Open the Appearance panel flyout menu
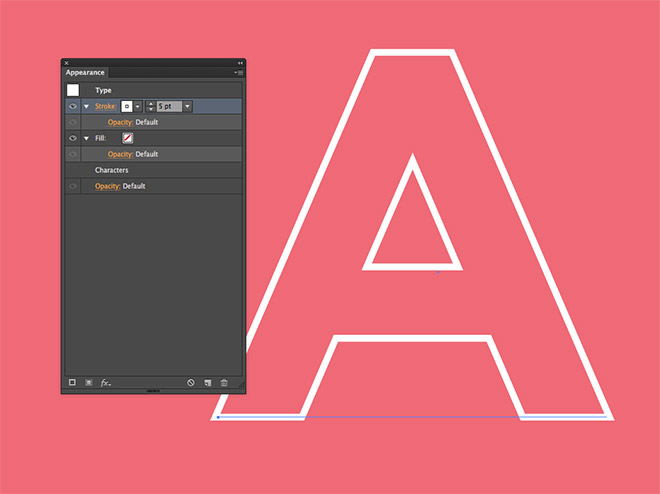The image size is (660, 494). (239, 73)
